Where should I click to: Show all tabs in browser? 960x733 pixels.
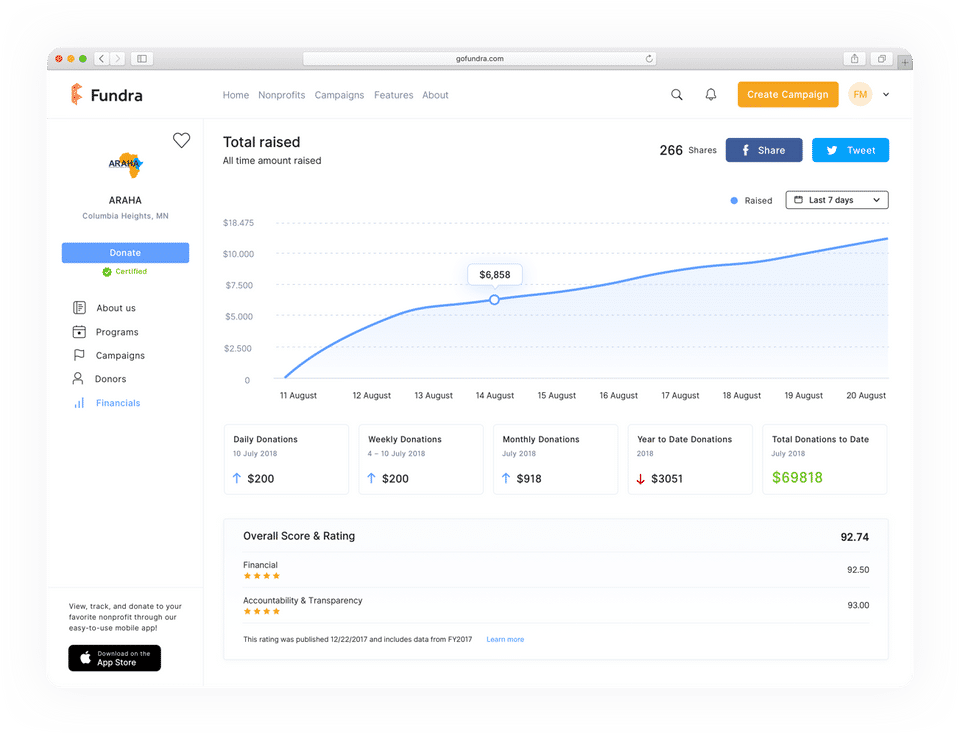pos(882,59)
